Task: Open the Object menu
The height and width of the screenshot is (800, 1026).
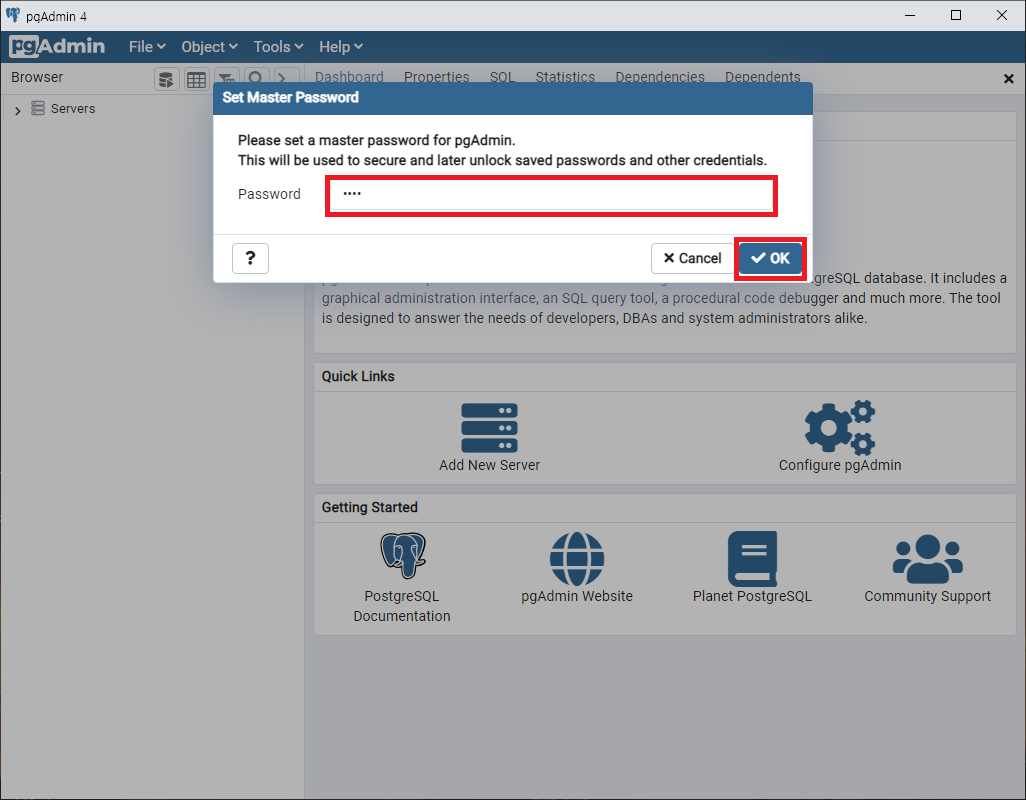Action: pyautogui.click(x=209, y=47)
